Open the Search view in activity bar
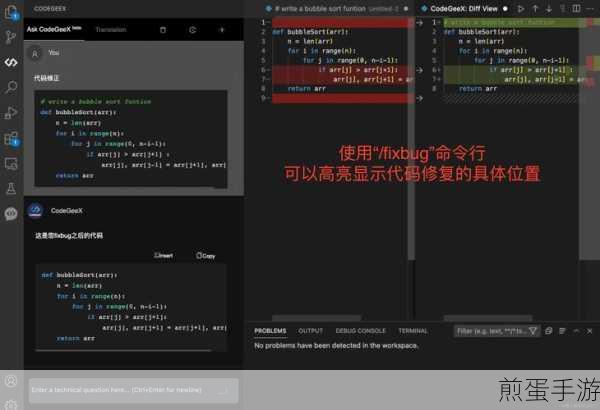Image resolution: width=600 pixels, height=410 pixels. (x=11, y=87)
